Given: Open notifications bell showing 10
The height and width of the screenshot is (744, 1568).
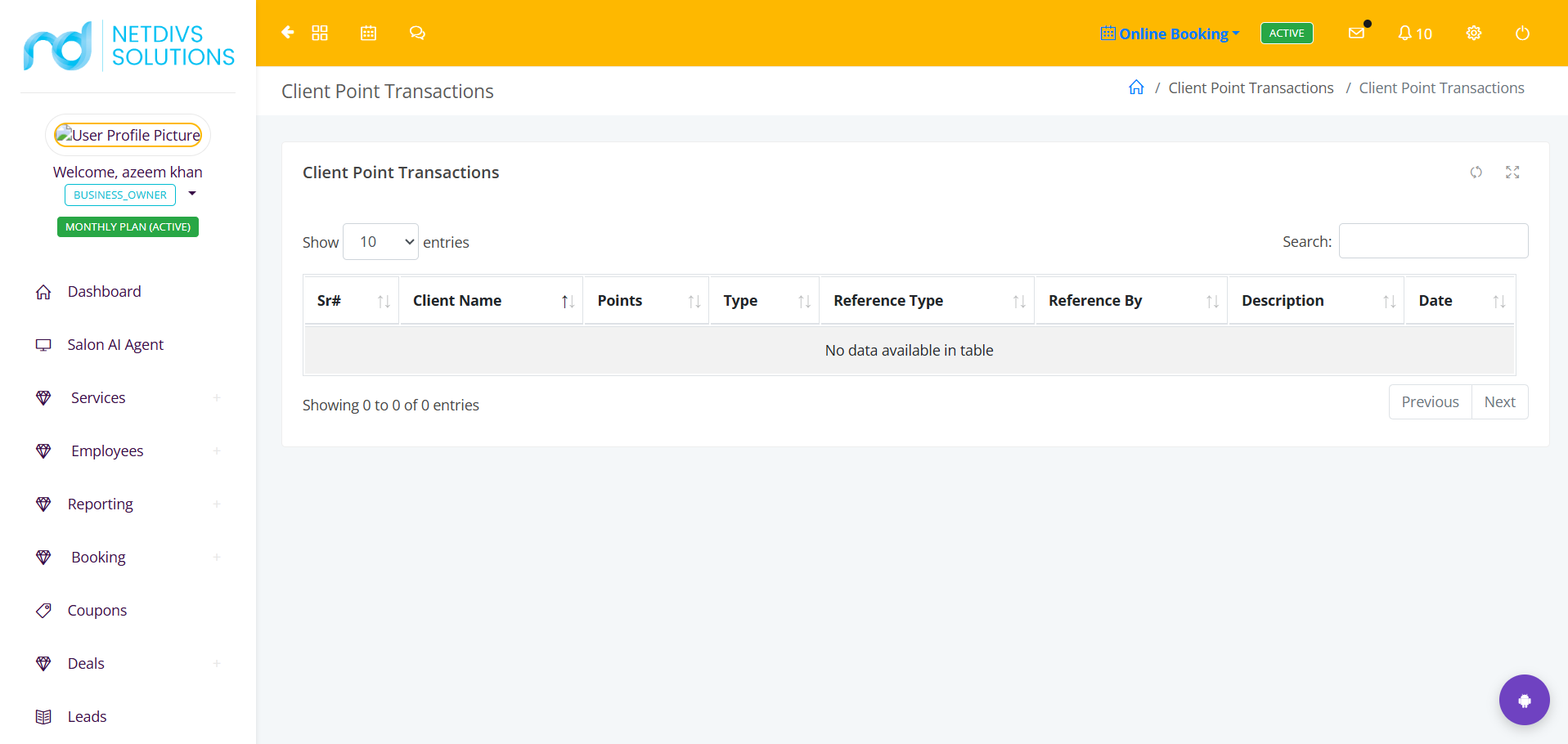Looking at the screenshot, I should [1415, 34].
